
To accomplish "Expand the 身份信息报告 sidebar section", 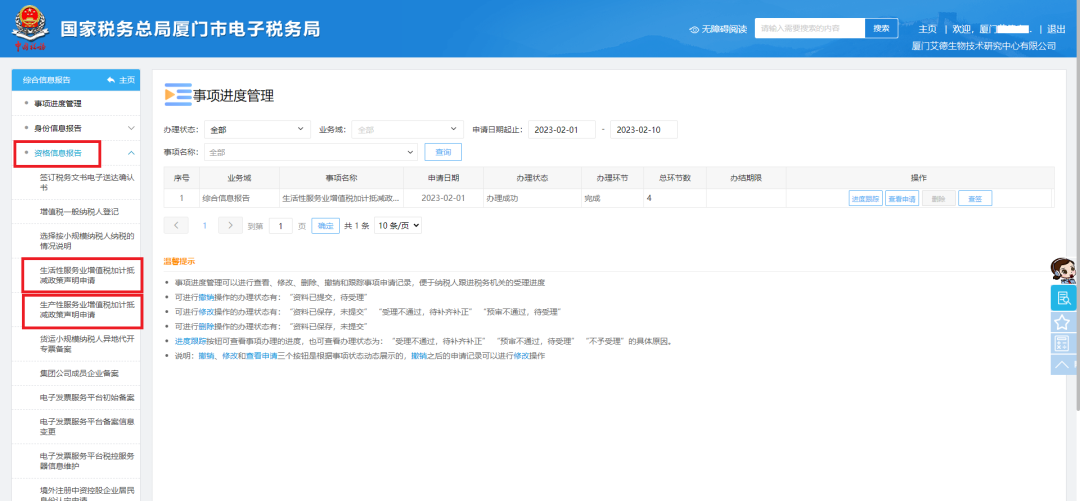I will tap(130, 128).
